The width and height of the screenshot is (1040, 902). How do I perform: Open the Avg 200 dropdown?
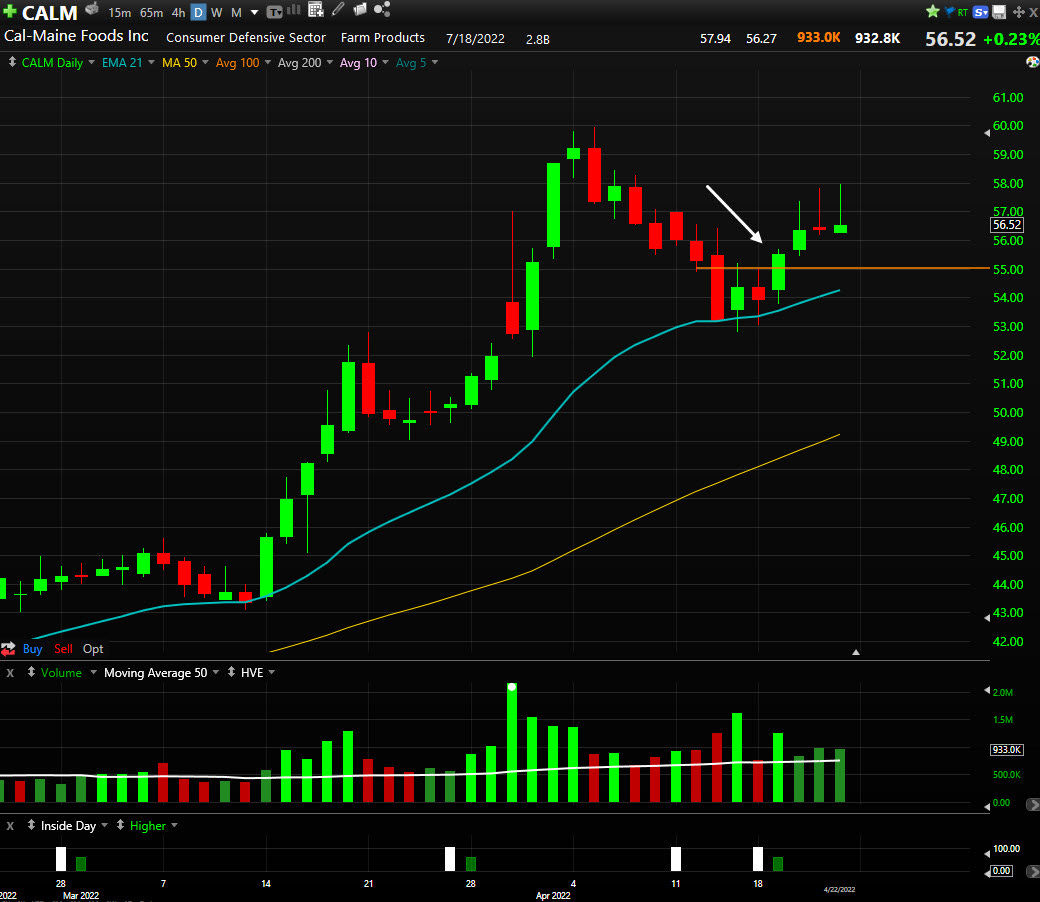(x=329, y=62)
